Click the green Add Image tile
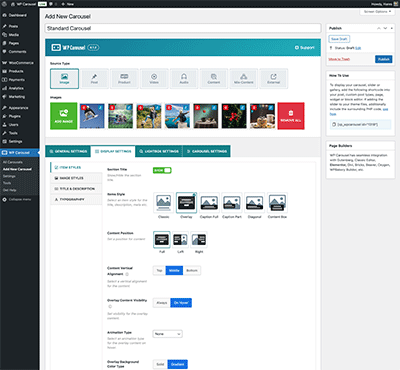Viewport: 400px width, 370px height. click(64, 116)
